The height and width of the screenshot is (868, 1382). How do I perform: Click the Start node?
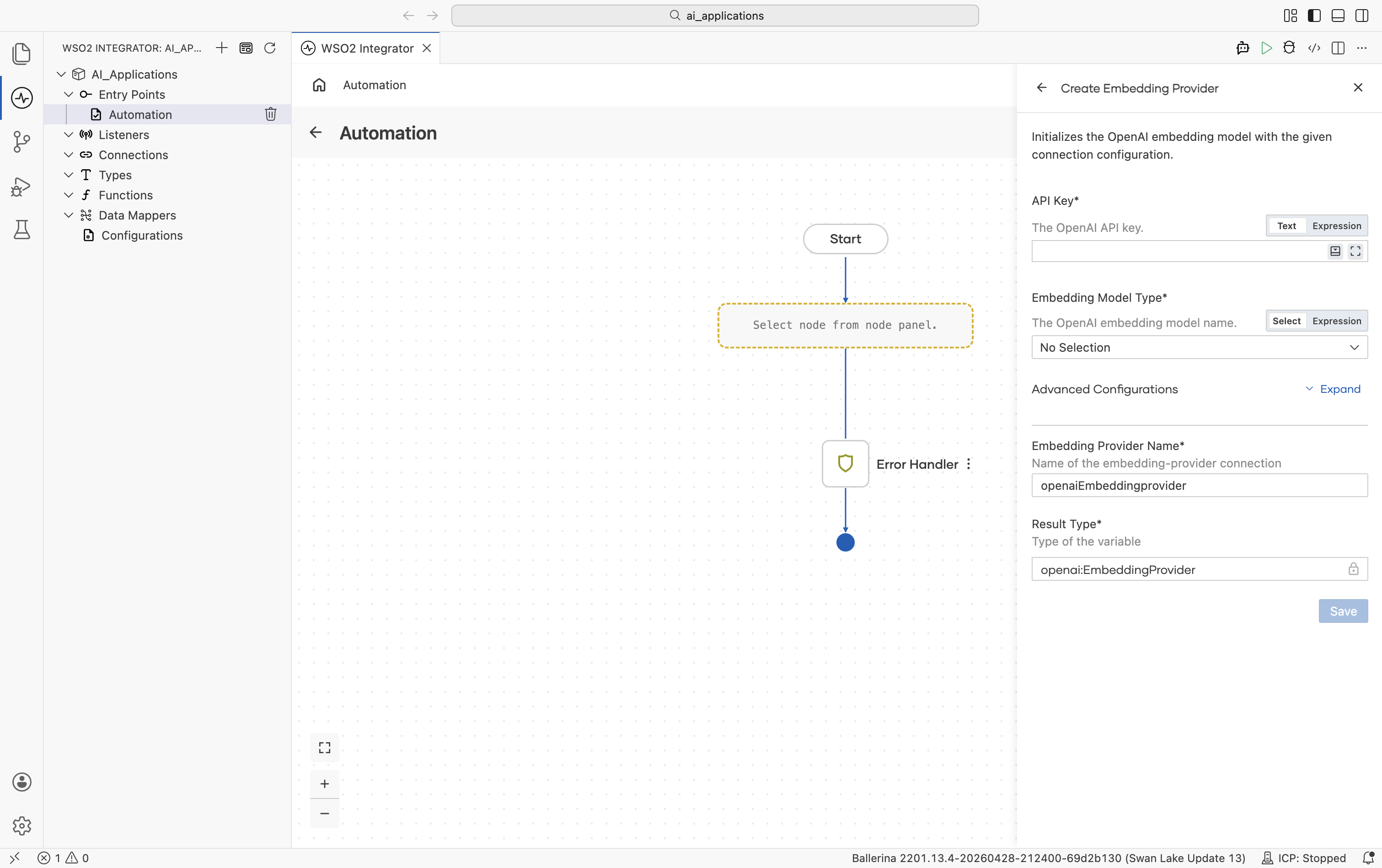tap(845, 239)
